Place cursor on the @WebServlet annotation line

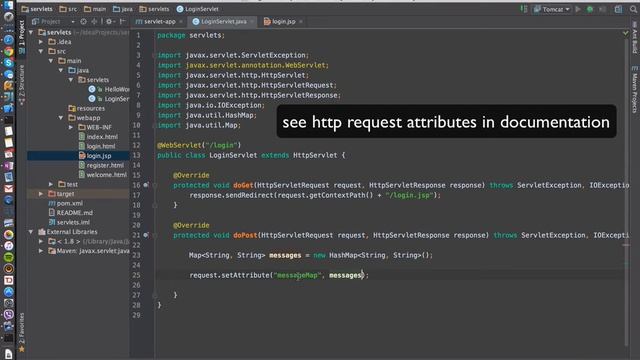tap(199, 145)
